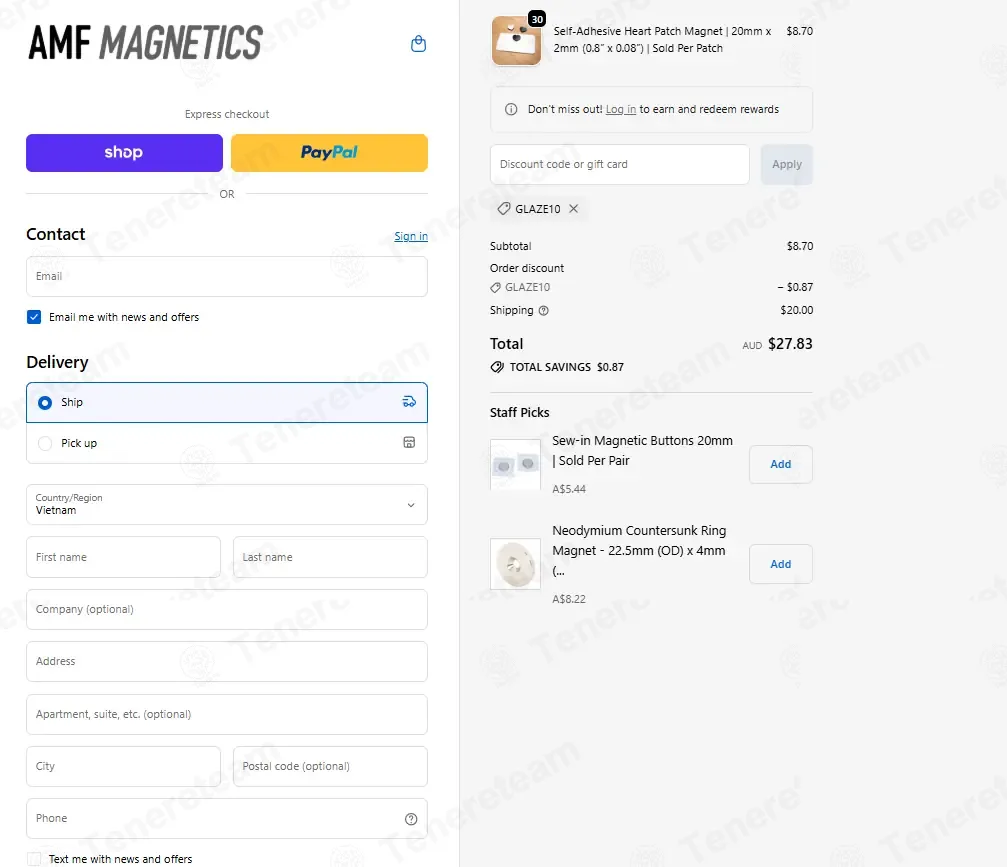Click the Log in rewards link
Viewport: 1007px width, 867px height.
pos(620,109)
